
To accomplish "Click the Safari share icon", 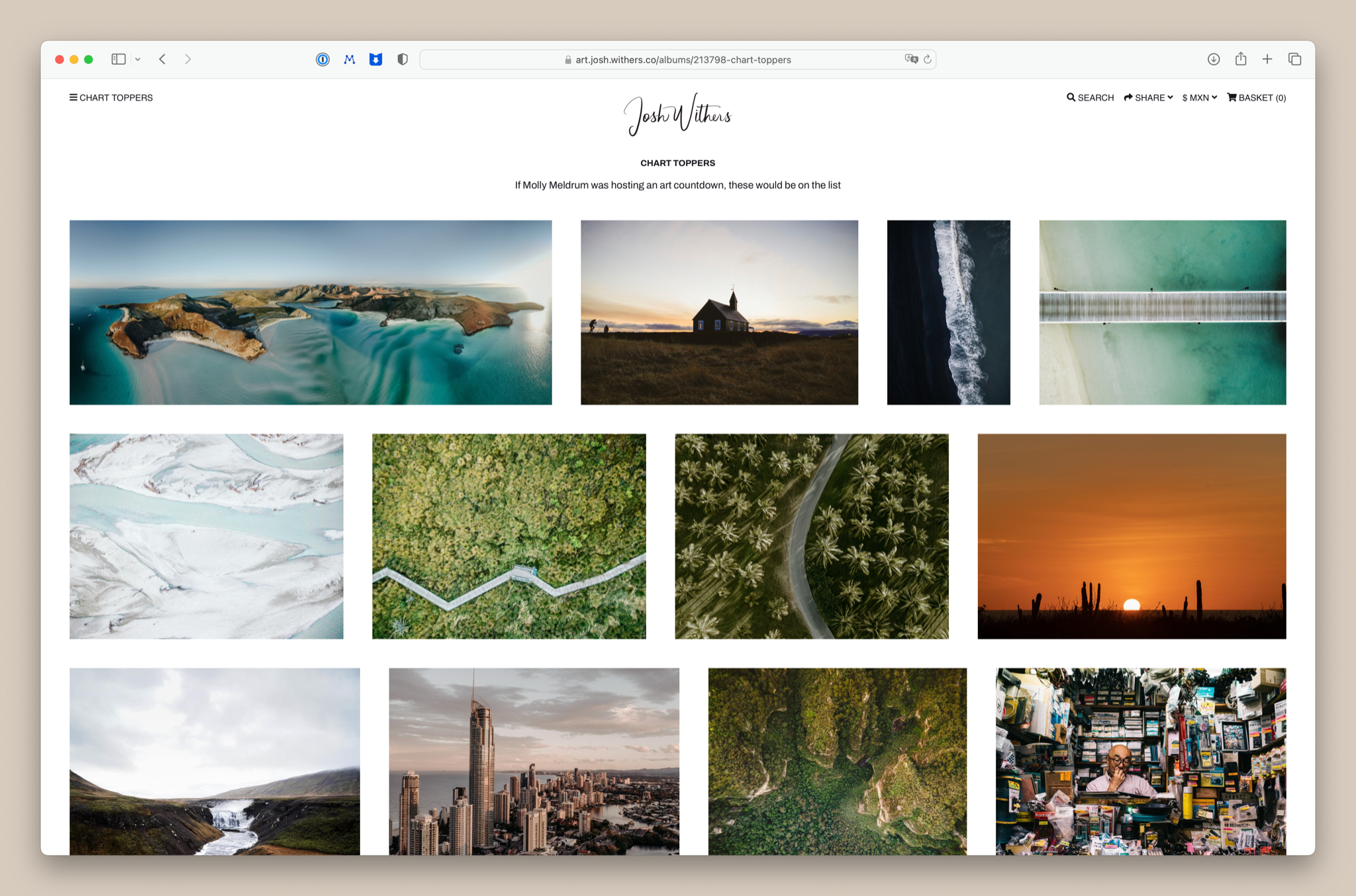I will [x=1240, y=60].
